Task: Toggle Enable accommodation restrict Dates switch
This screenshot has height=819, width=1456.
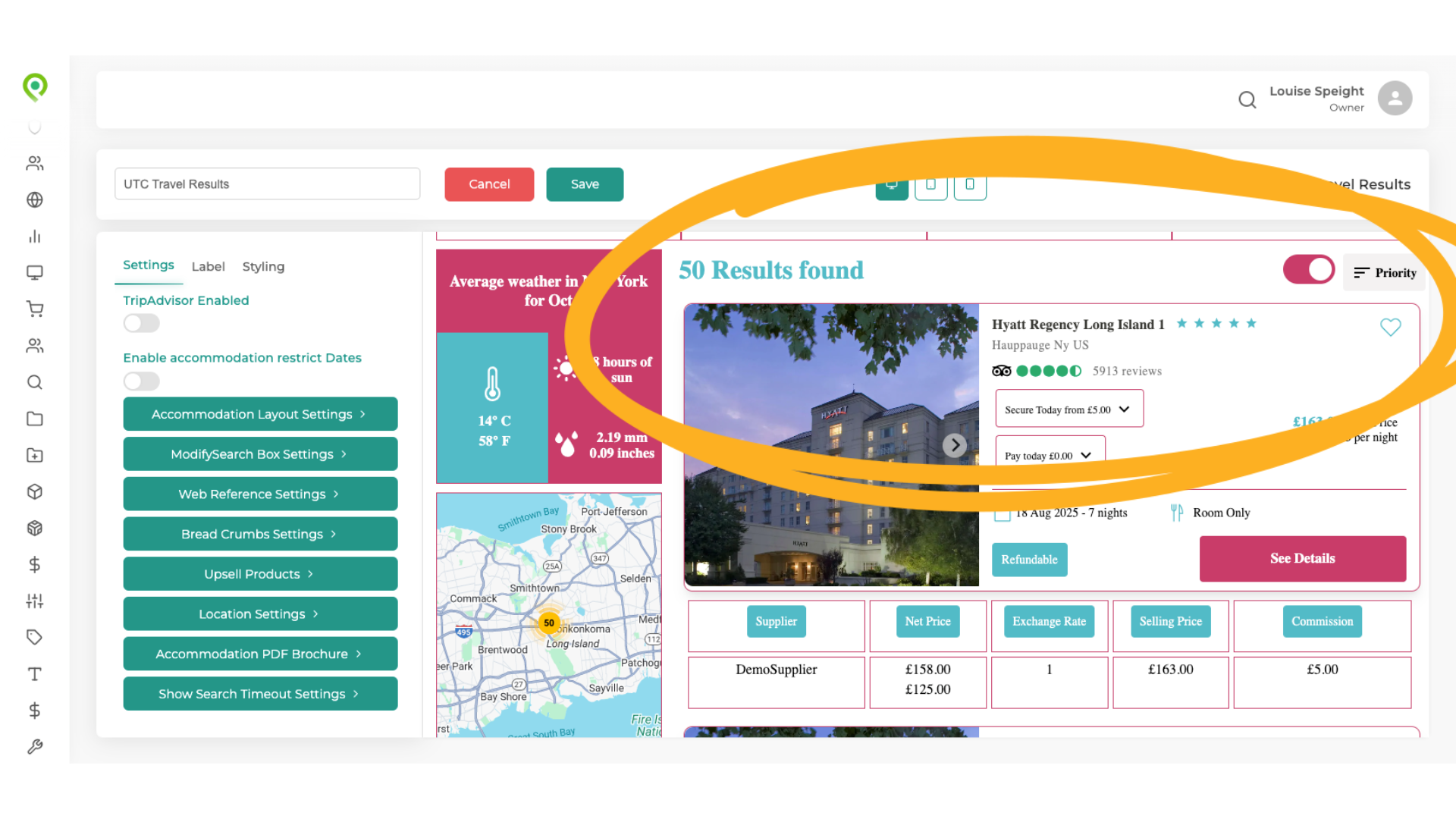Action: (142, 381)
